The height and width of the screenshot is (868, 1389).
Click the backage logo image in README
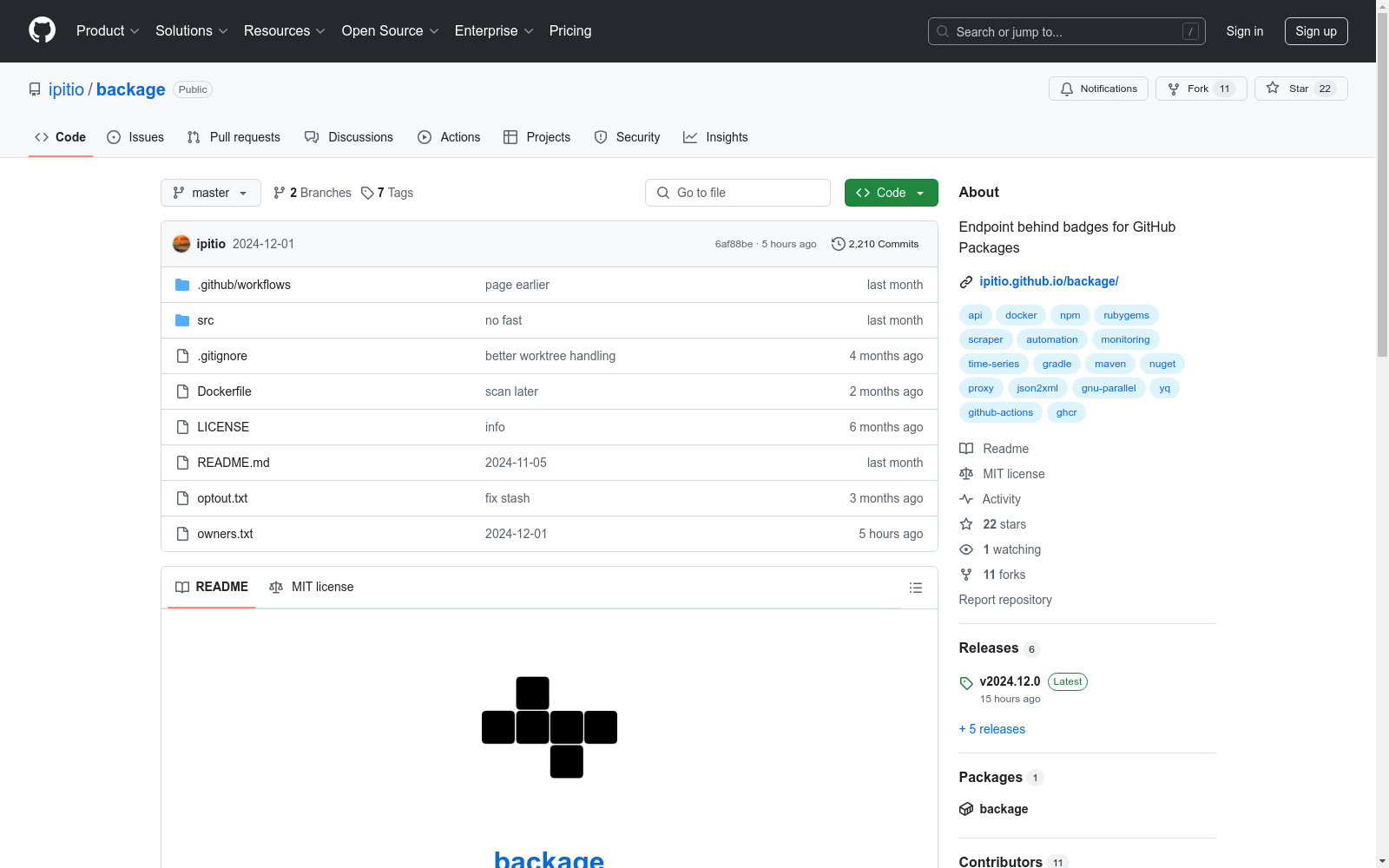click(550, 727)
